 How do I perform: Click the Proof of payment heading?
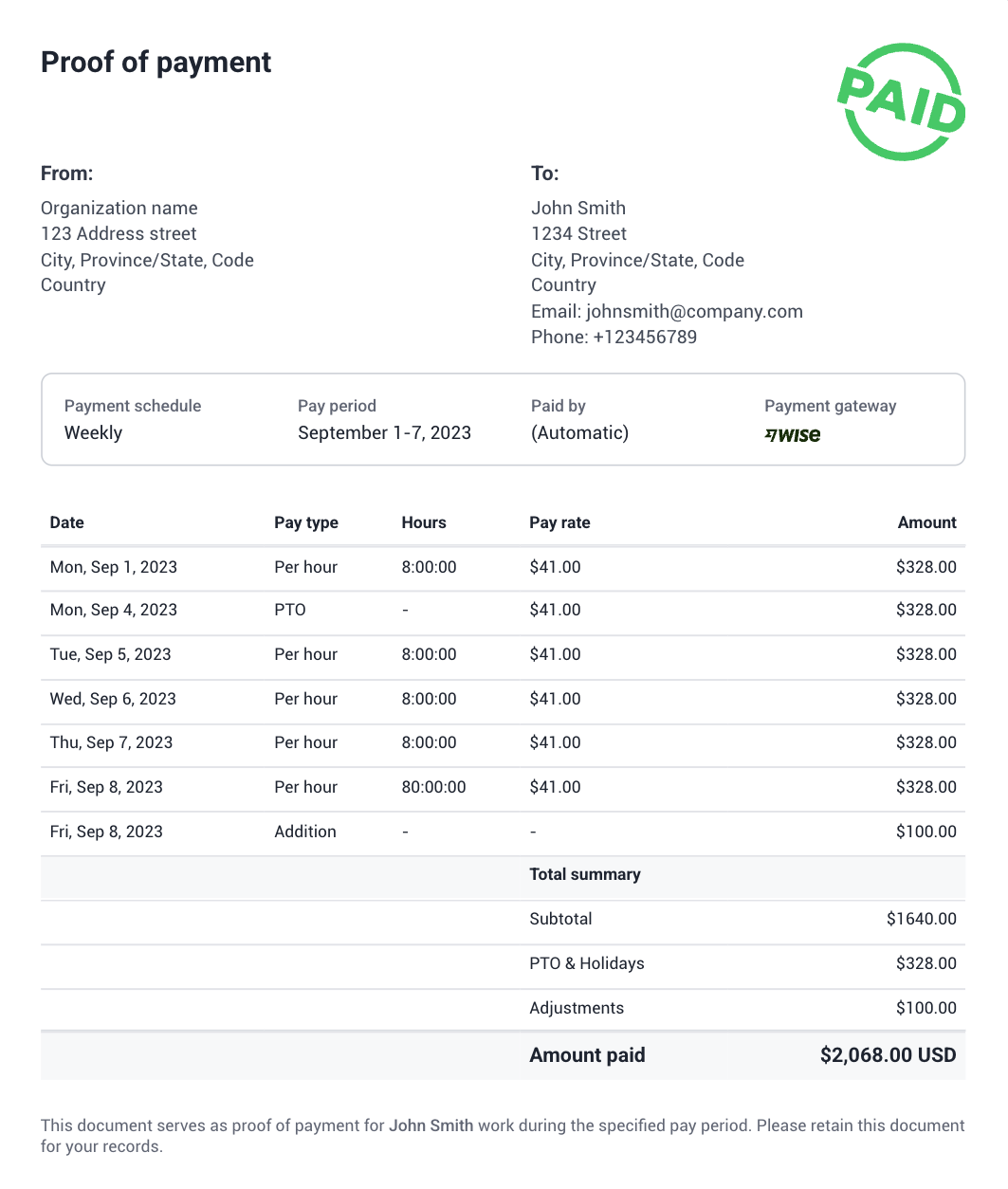pyautogui.click(x=156, y=63)
